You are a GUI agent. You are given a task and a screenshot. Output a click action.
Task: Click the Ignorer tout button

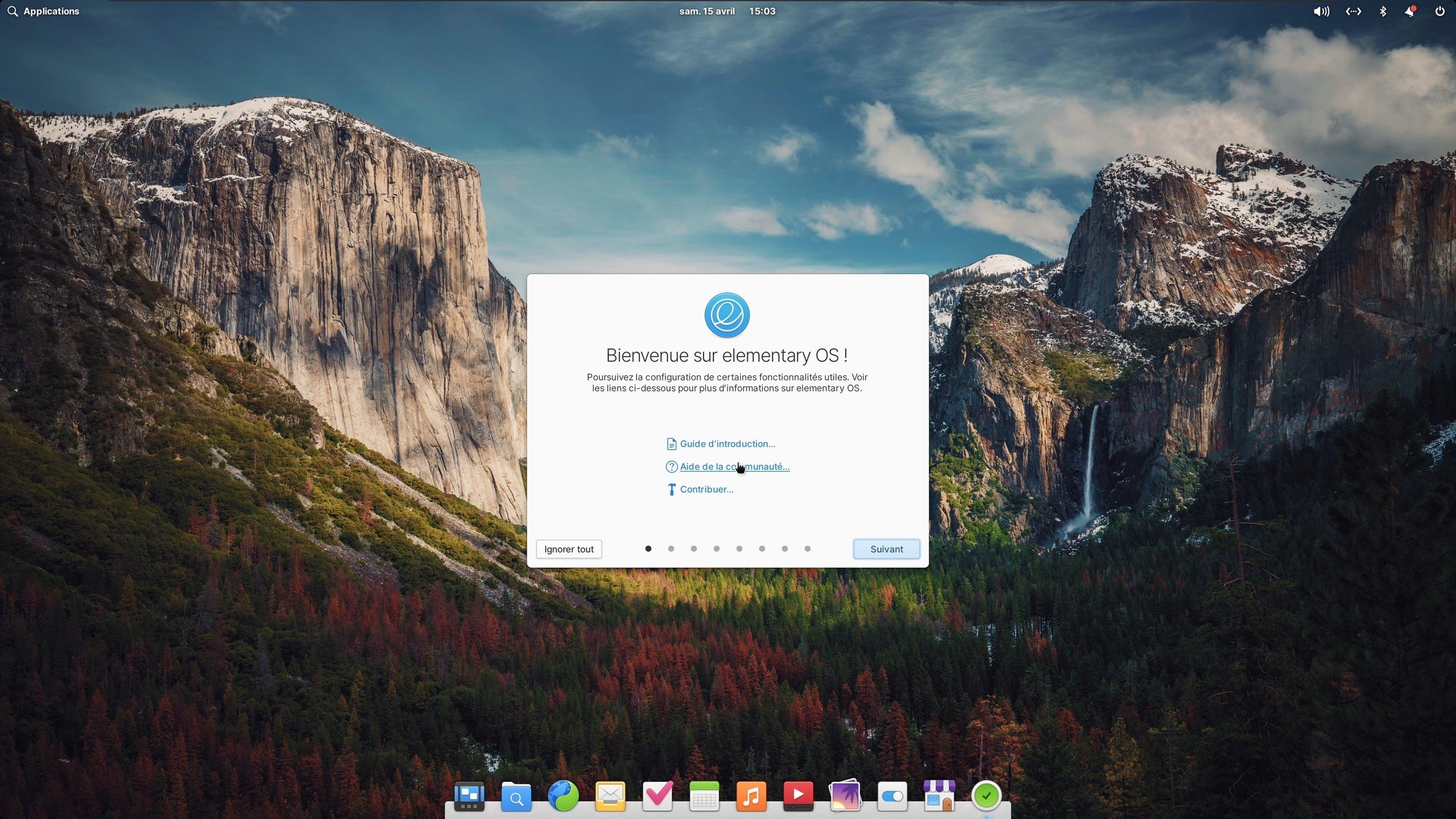(569, 549)
